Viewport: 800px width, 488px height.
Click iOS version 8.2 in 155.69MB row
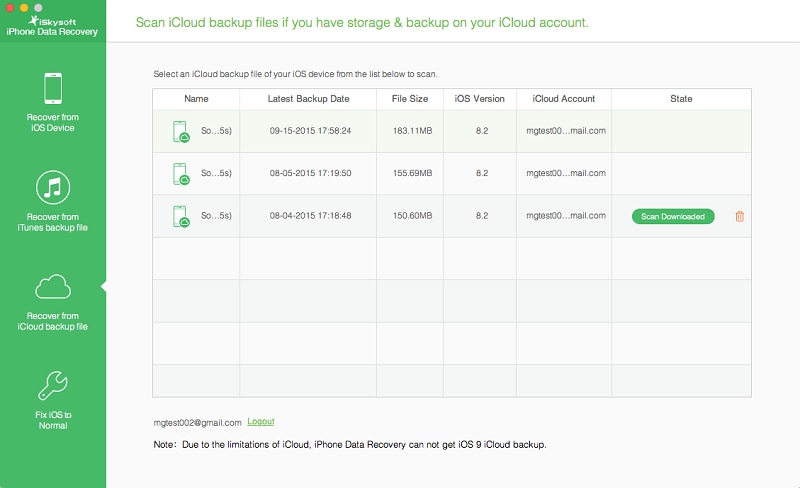coord(482,173)
